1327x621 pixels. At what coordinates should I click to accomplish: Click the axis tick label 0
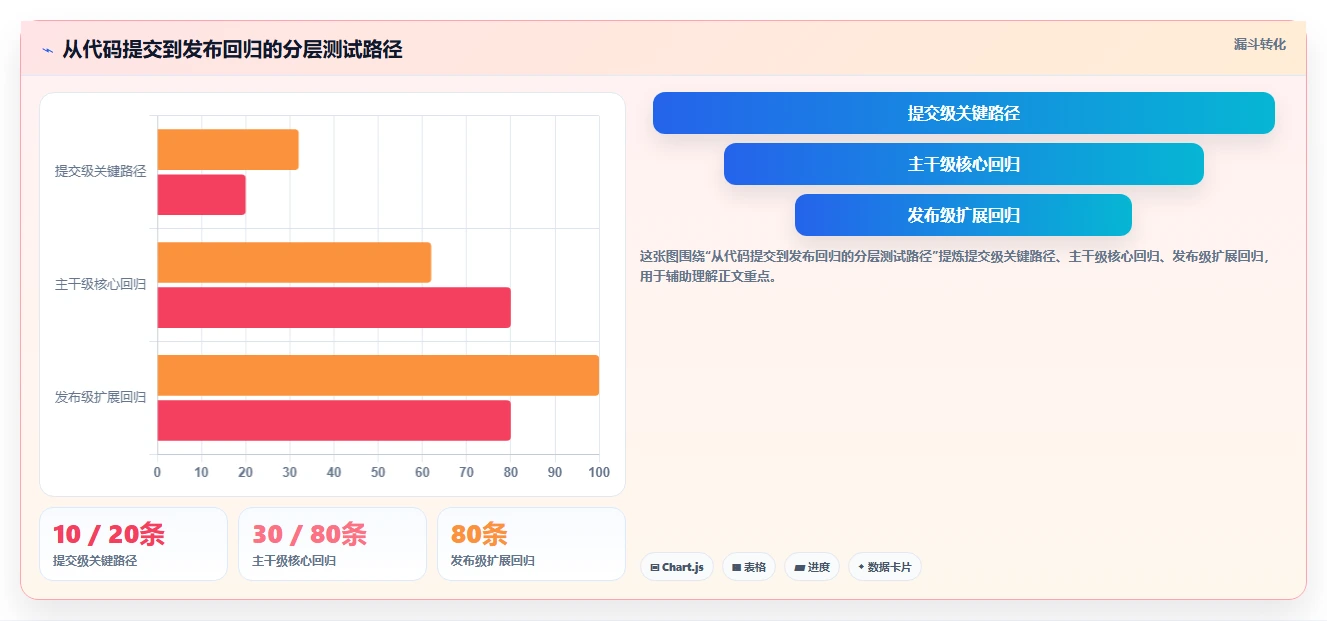(x=157, y=473)
